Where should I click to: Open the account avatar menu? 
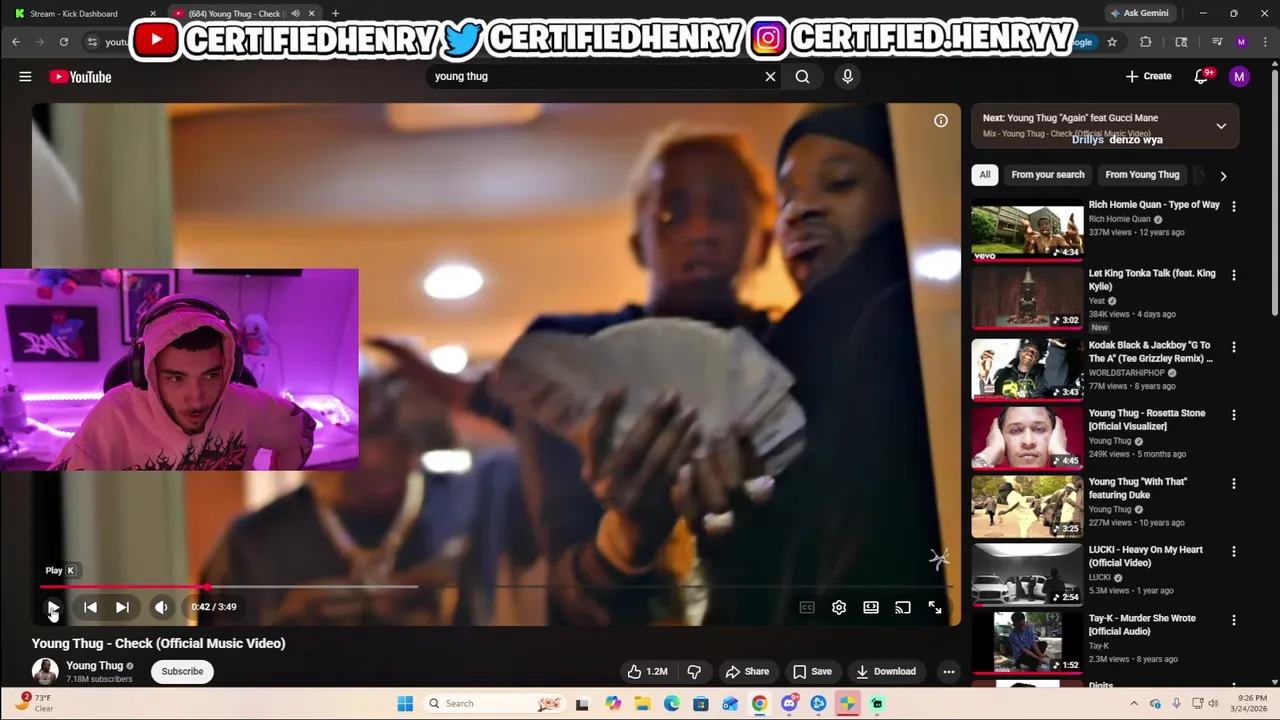click(1239, 76)
